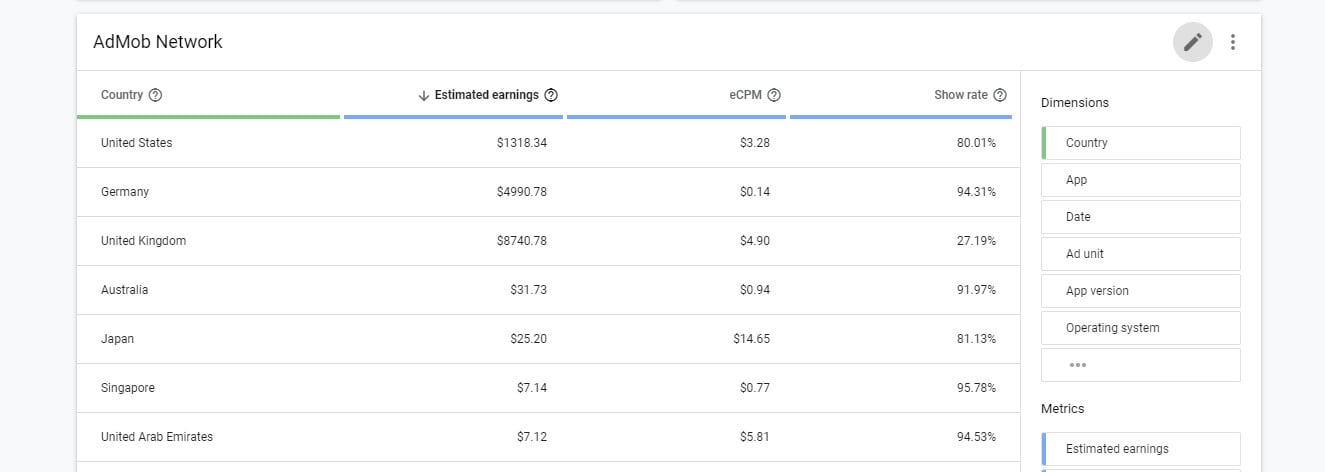Click the United States row

point(548,143)
